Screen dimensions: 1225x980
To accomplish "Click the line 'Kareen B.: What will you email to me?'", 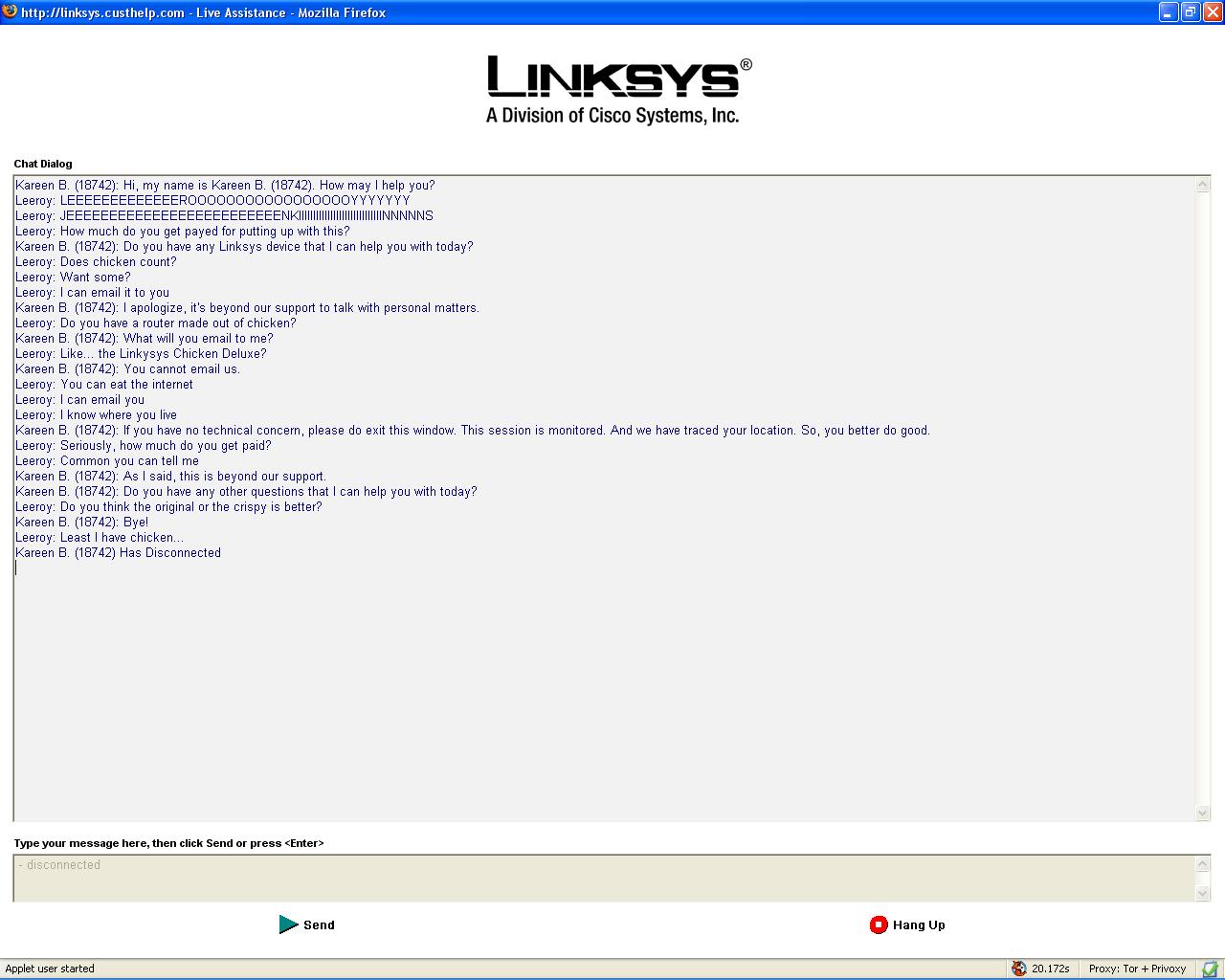I will tap(145, 338).
